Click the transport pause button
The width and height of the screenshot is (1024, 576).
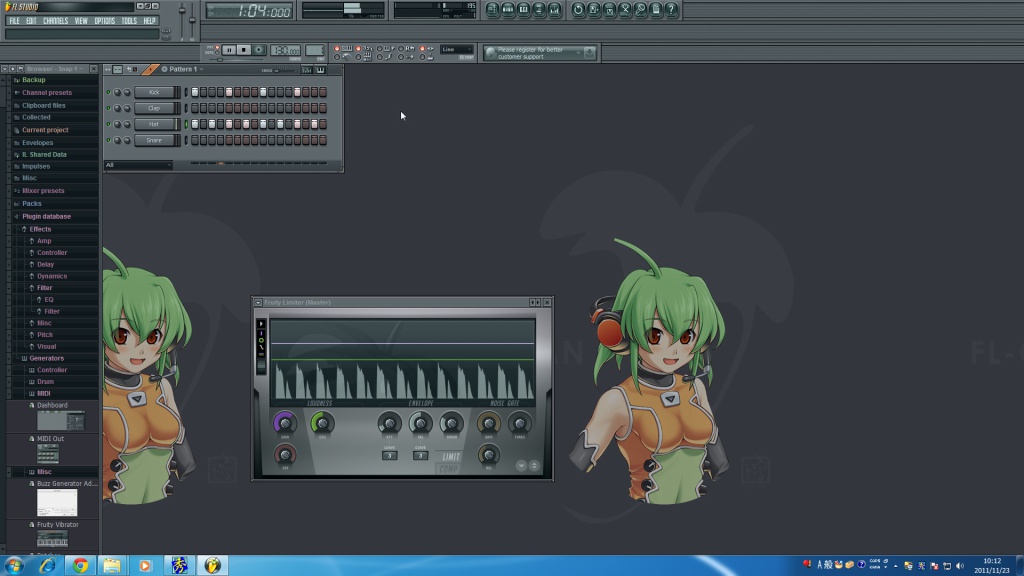pyautogui.click(x=229, y=50)
